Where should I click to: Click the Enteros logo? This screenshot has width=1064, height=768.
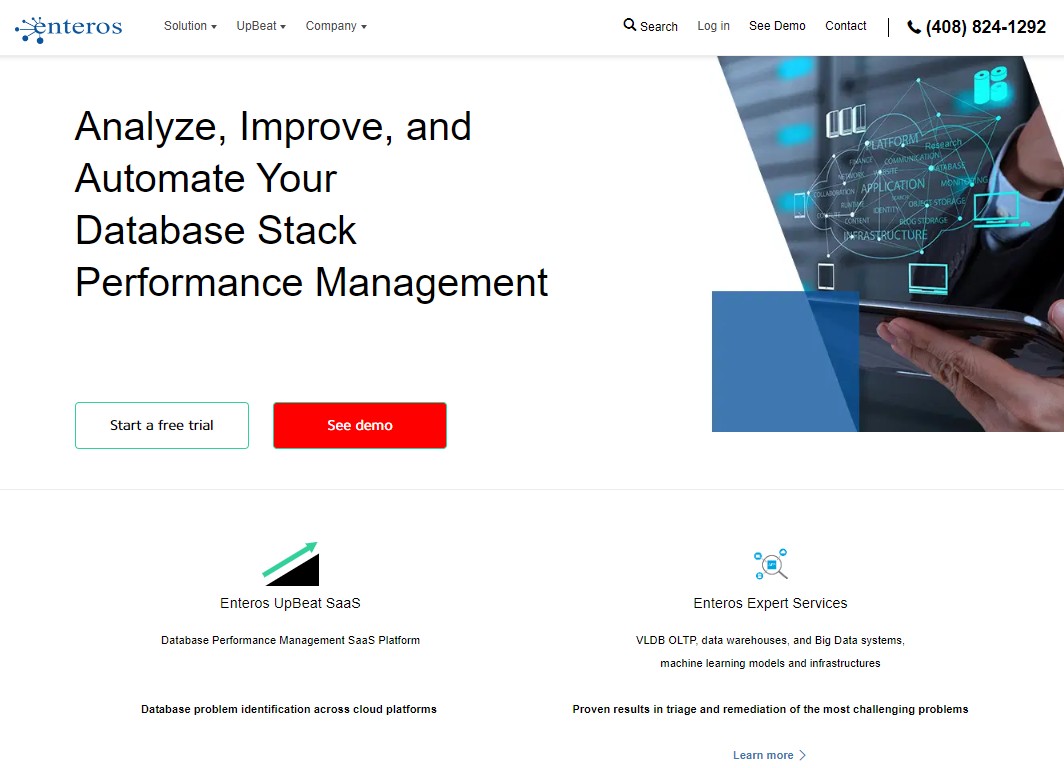click(69, 28)
